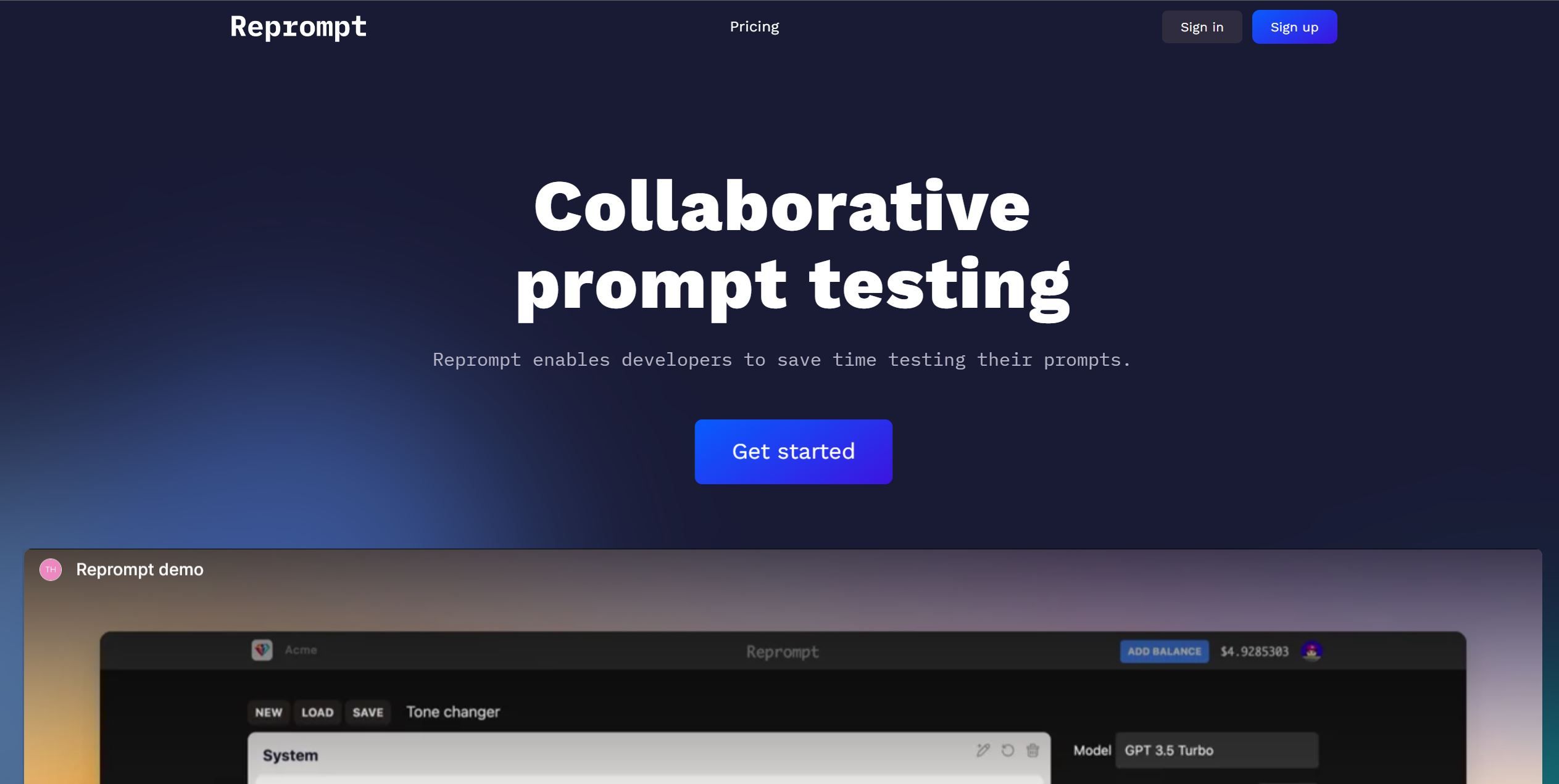Image resolution: width=1559 pixels, height=784 pixels.
Task: Click the Pricing navigation menu item
Action: [x=754, y=26]
